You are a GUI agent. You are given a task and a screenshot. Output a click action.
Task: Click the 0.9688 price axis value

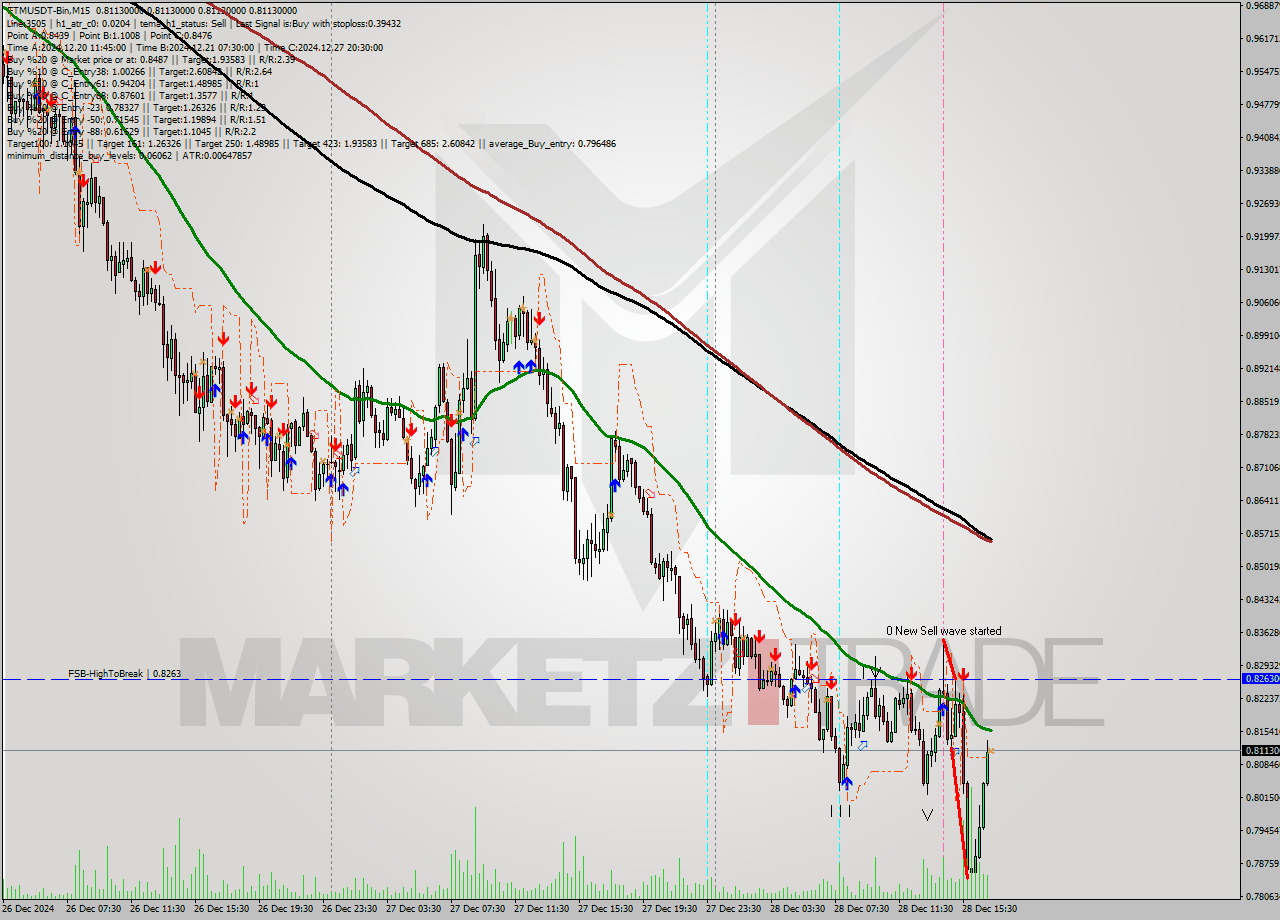(x=1261, y=5)
